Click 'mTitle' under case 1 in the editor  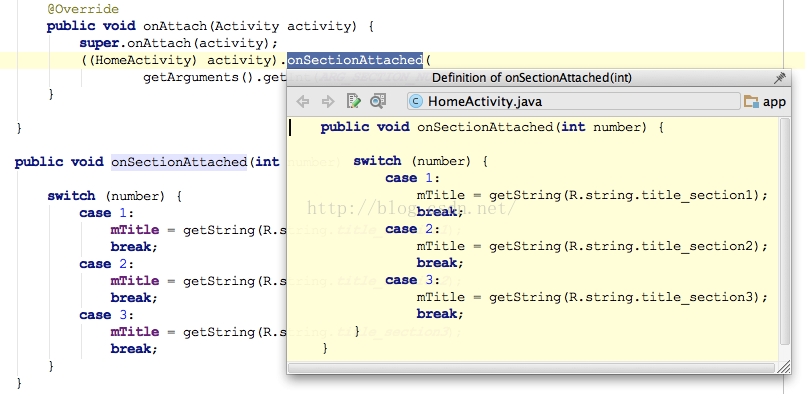click(x=135, y=230)
